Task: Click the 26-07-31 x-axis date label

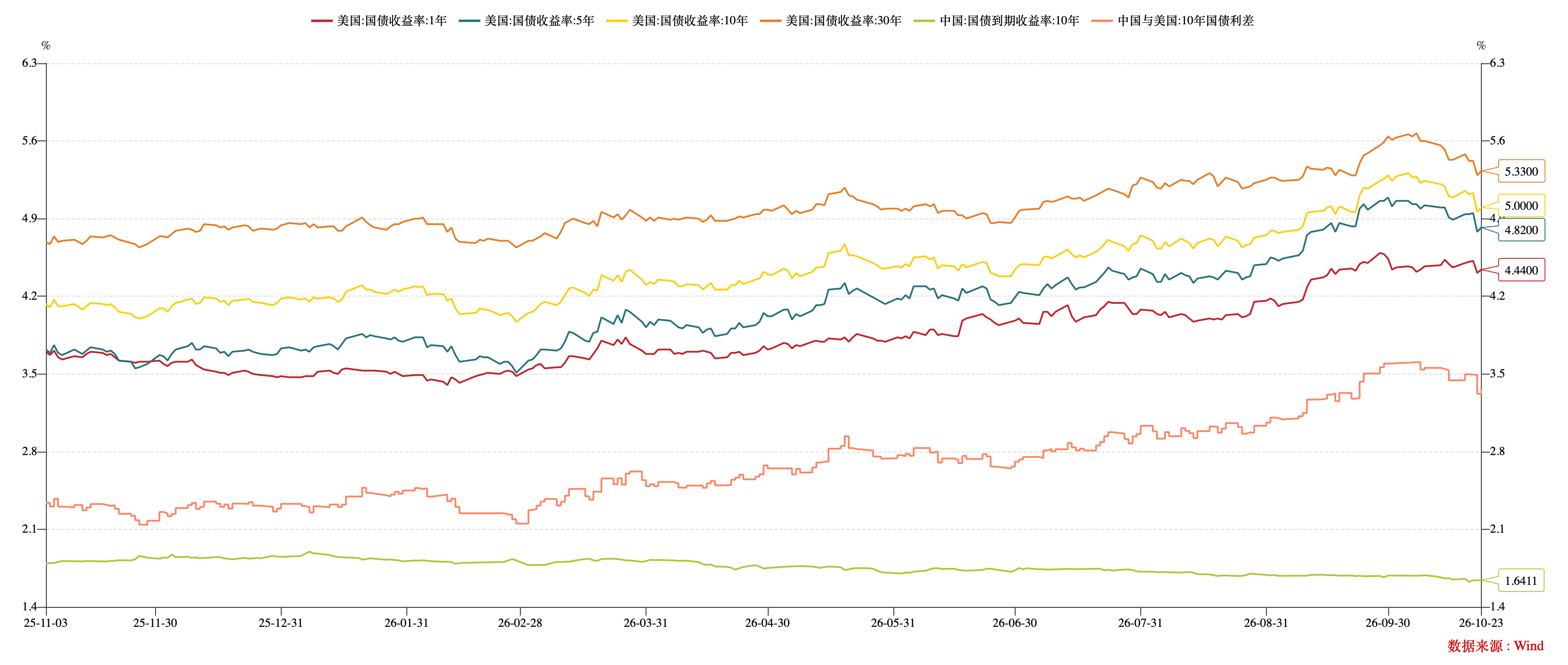Action: [1140, 623]
